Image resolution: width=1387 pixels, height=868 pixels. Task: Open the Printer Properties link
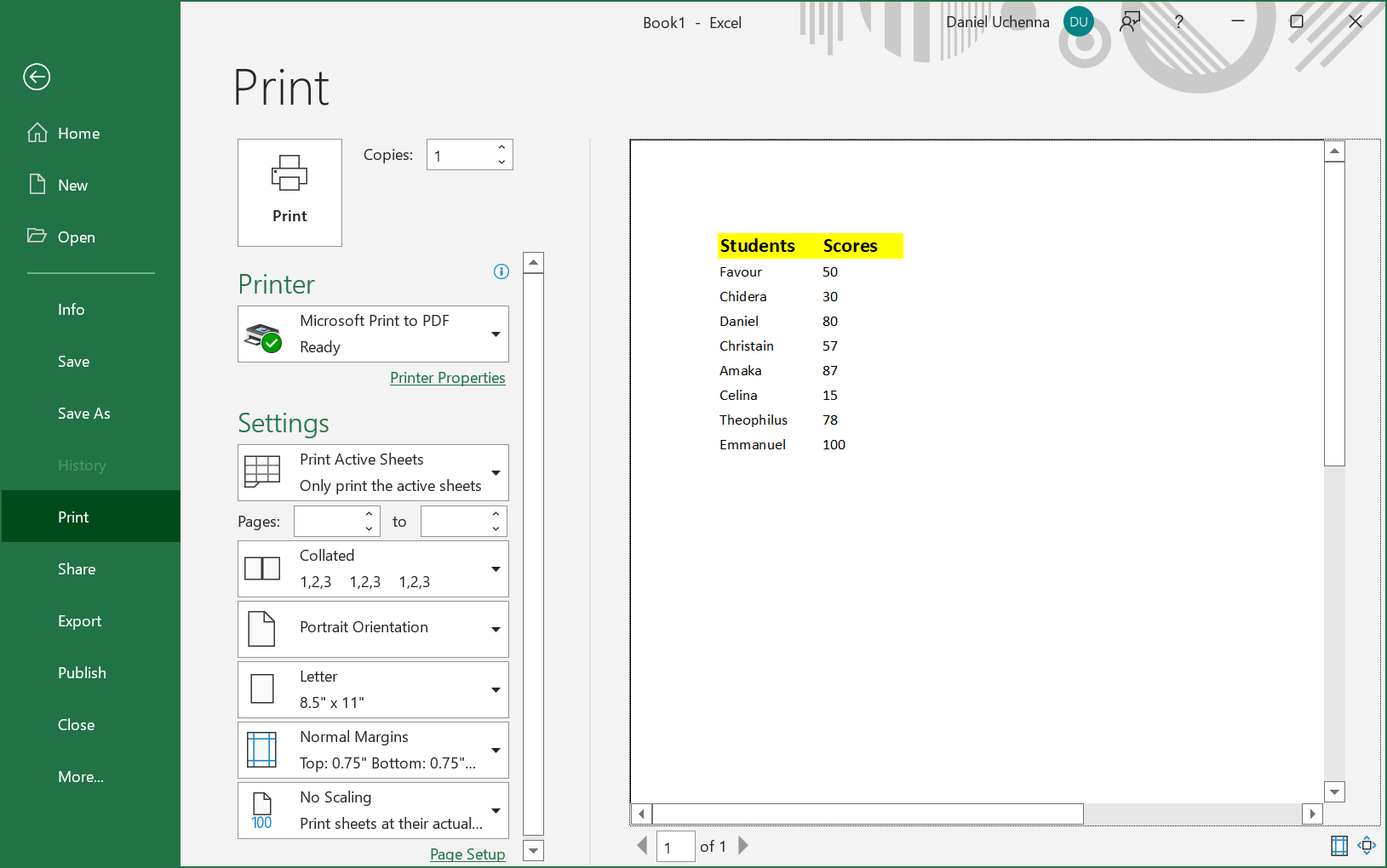point(447,378)
